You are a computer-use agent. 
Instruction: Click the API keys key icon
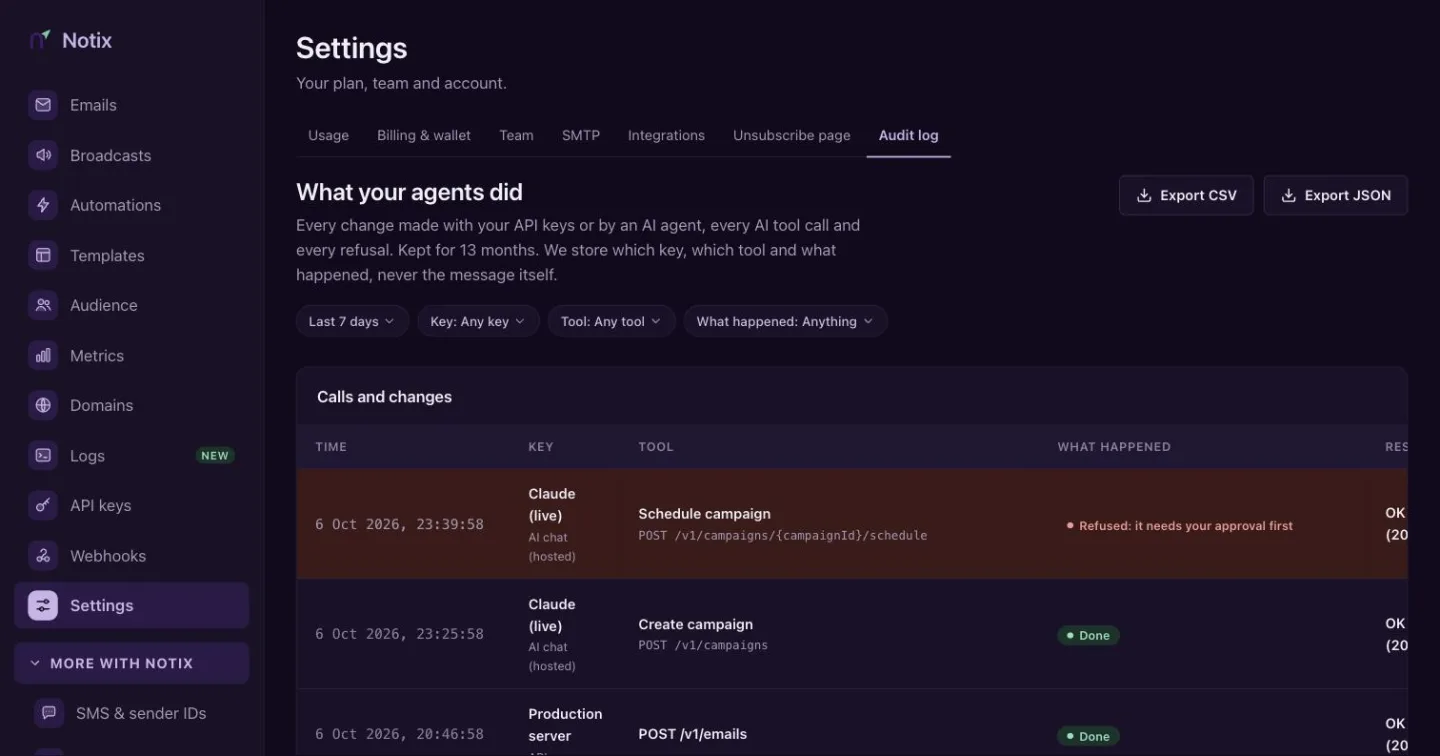[x=43, y=505]
